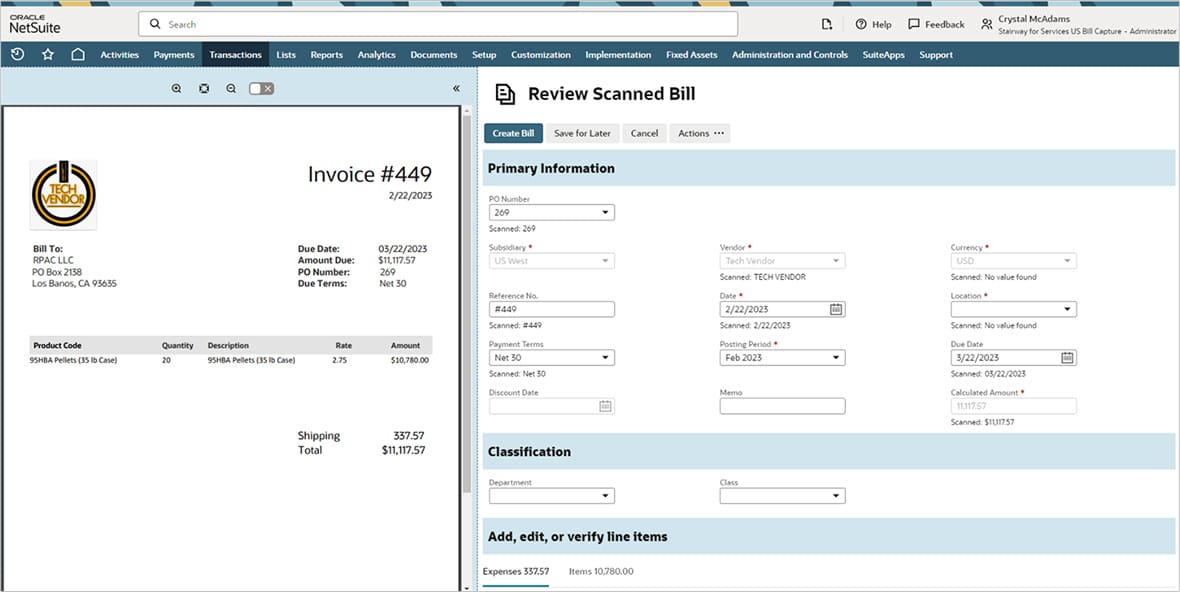Open the NetSuite Home icon
Viewport: 1180px width, 592px height.
79,54
